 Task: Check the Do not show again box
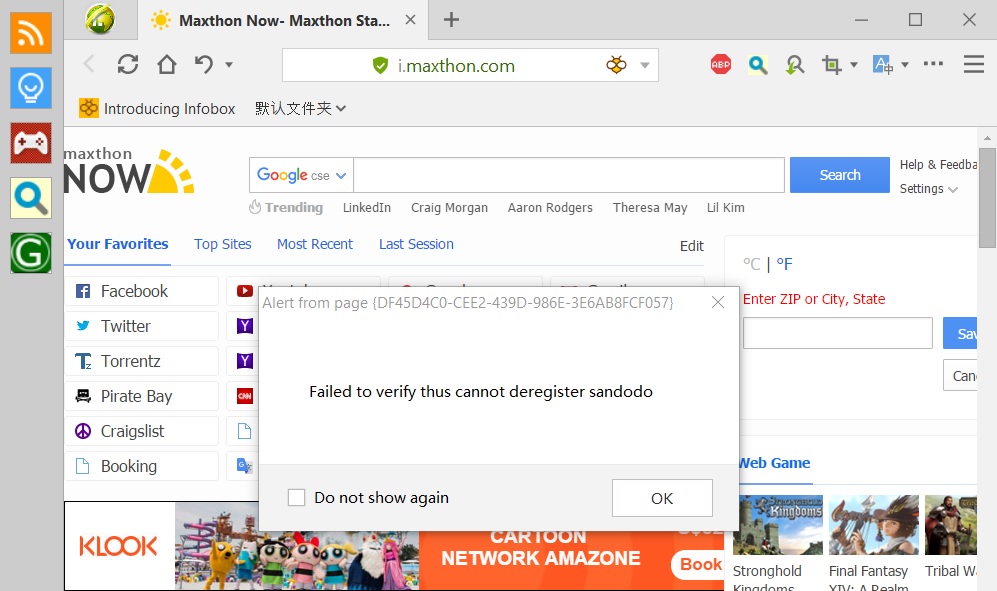pos(296,497)
